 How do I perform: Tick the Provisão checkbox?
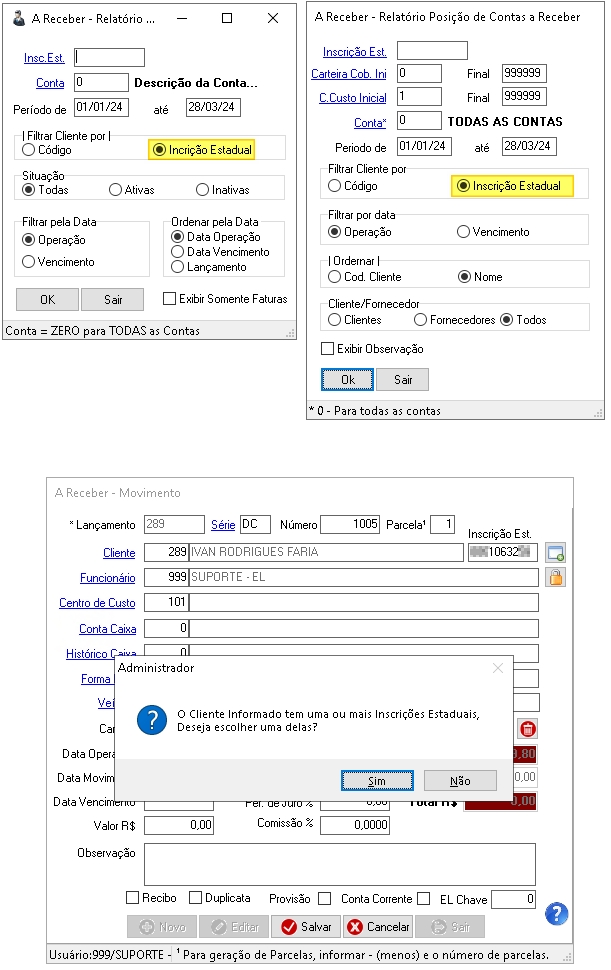(325, 898)
